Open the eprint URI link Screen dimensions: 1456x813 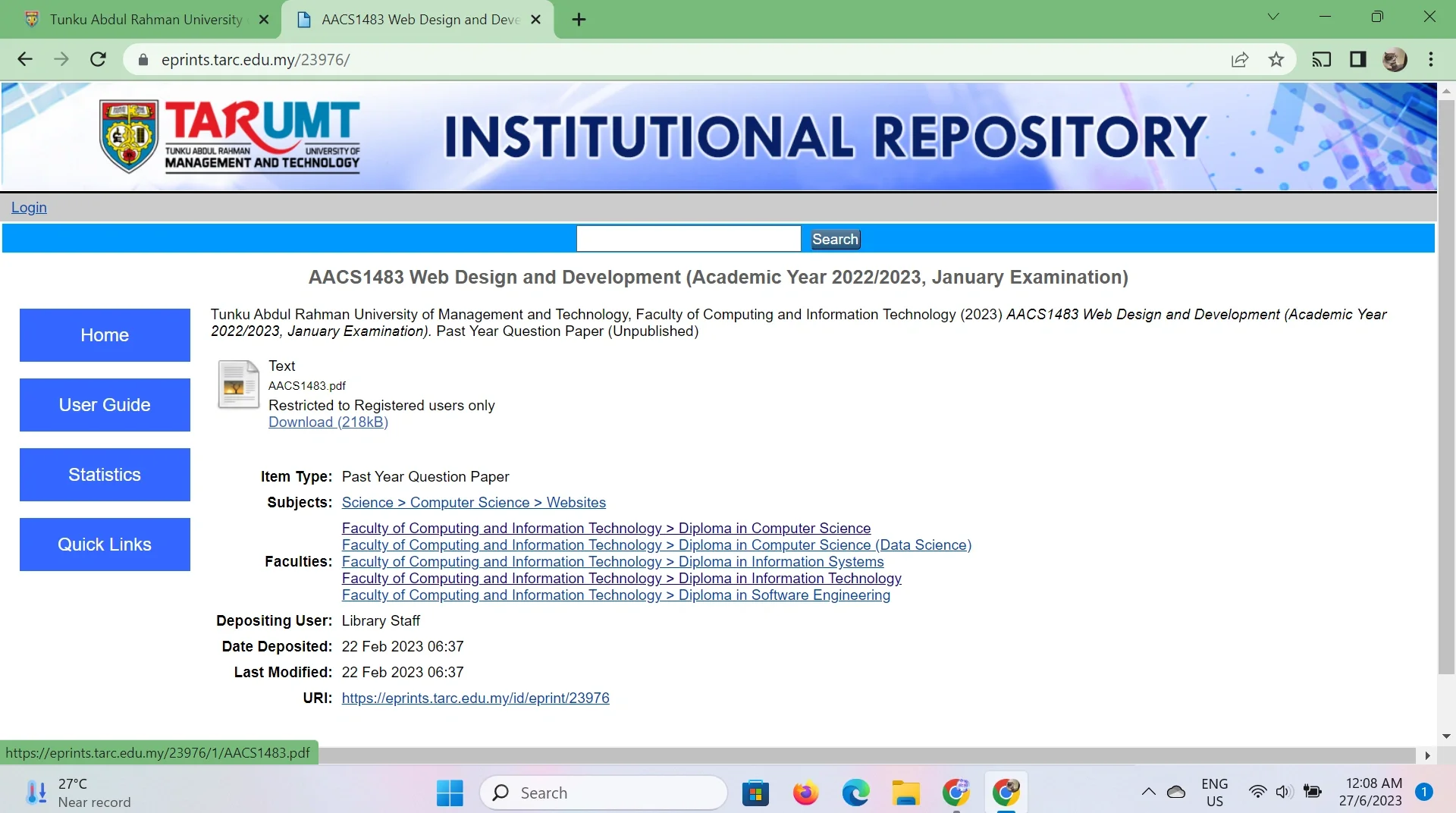tap(475, 698)
